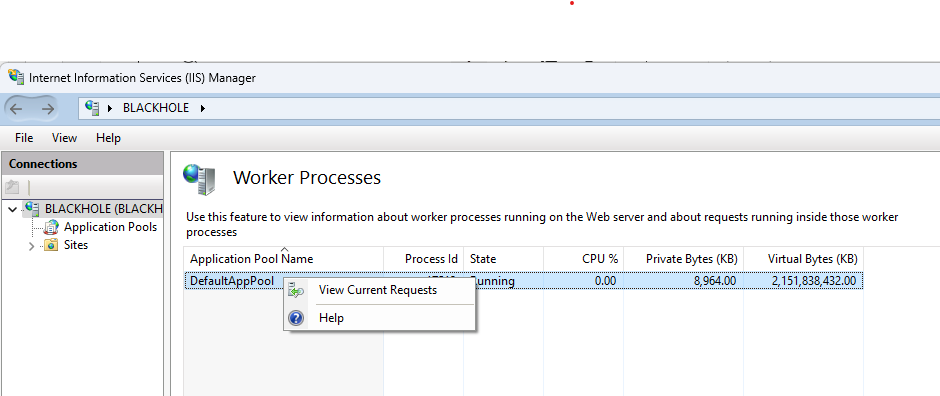Viewport: 940px width, 396px height.
Task: Collapse the BLACKHOLE server node
Action: (x=13, y=209)
